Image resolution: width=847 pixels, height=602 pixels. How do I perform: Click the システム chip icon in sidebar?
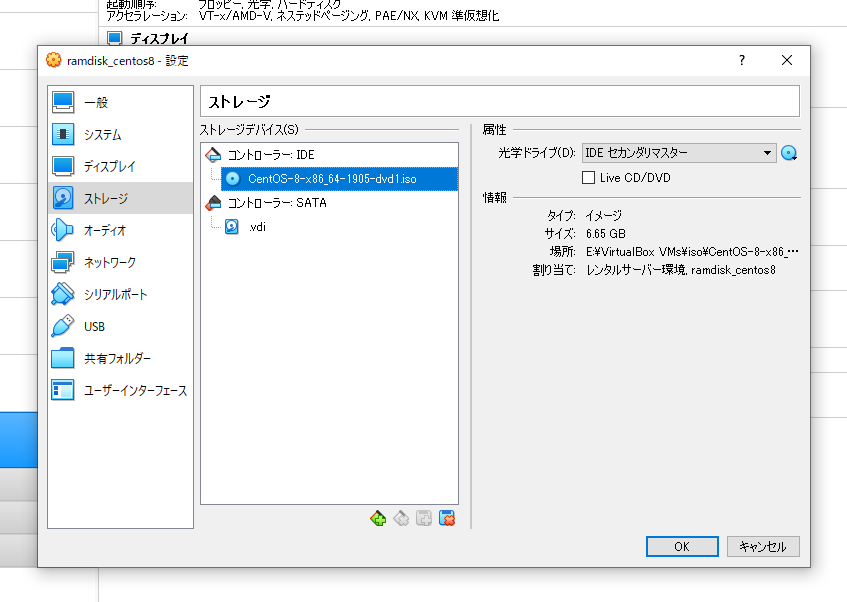[x=63, y=134]
